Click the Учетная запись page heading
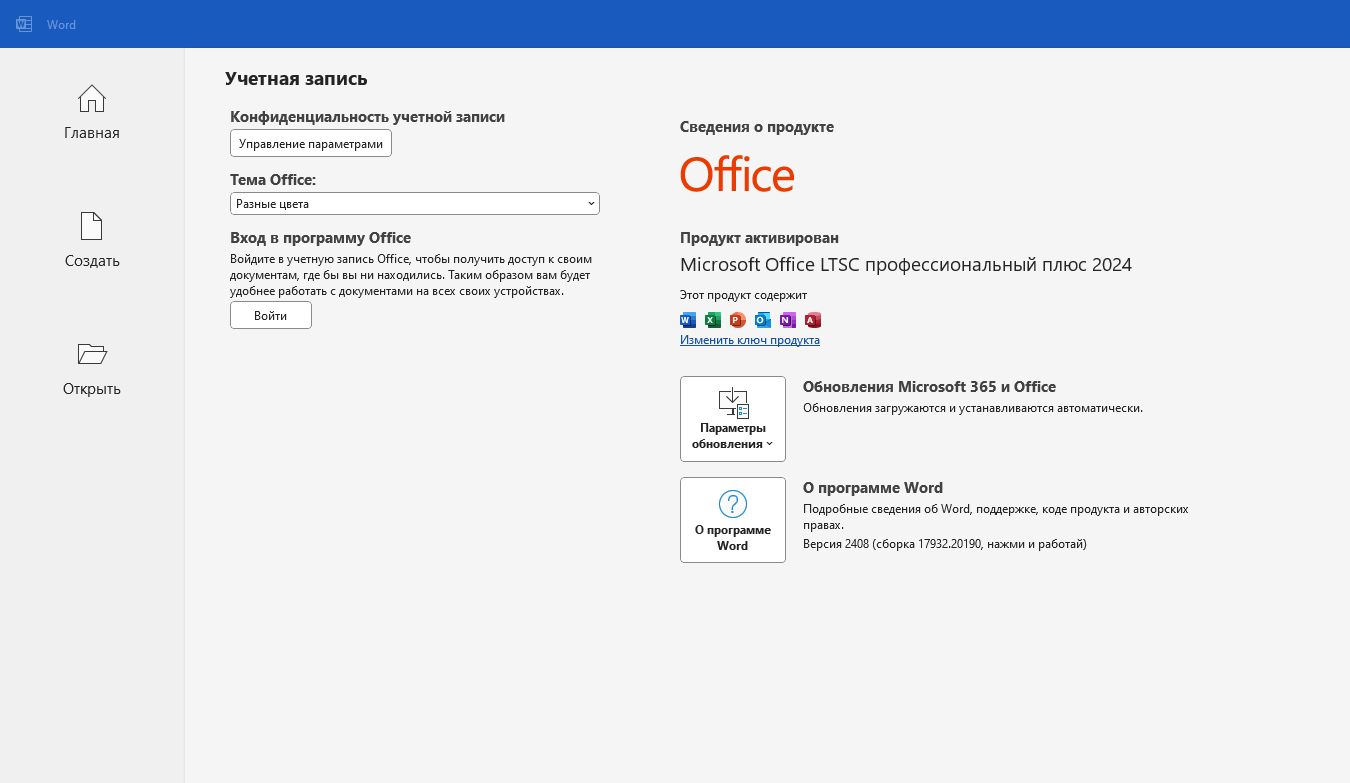Image resolution: width=1350 pixels, height=783 pixels. click(296, 79)
